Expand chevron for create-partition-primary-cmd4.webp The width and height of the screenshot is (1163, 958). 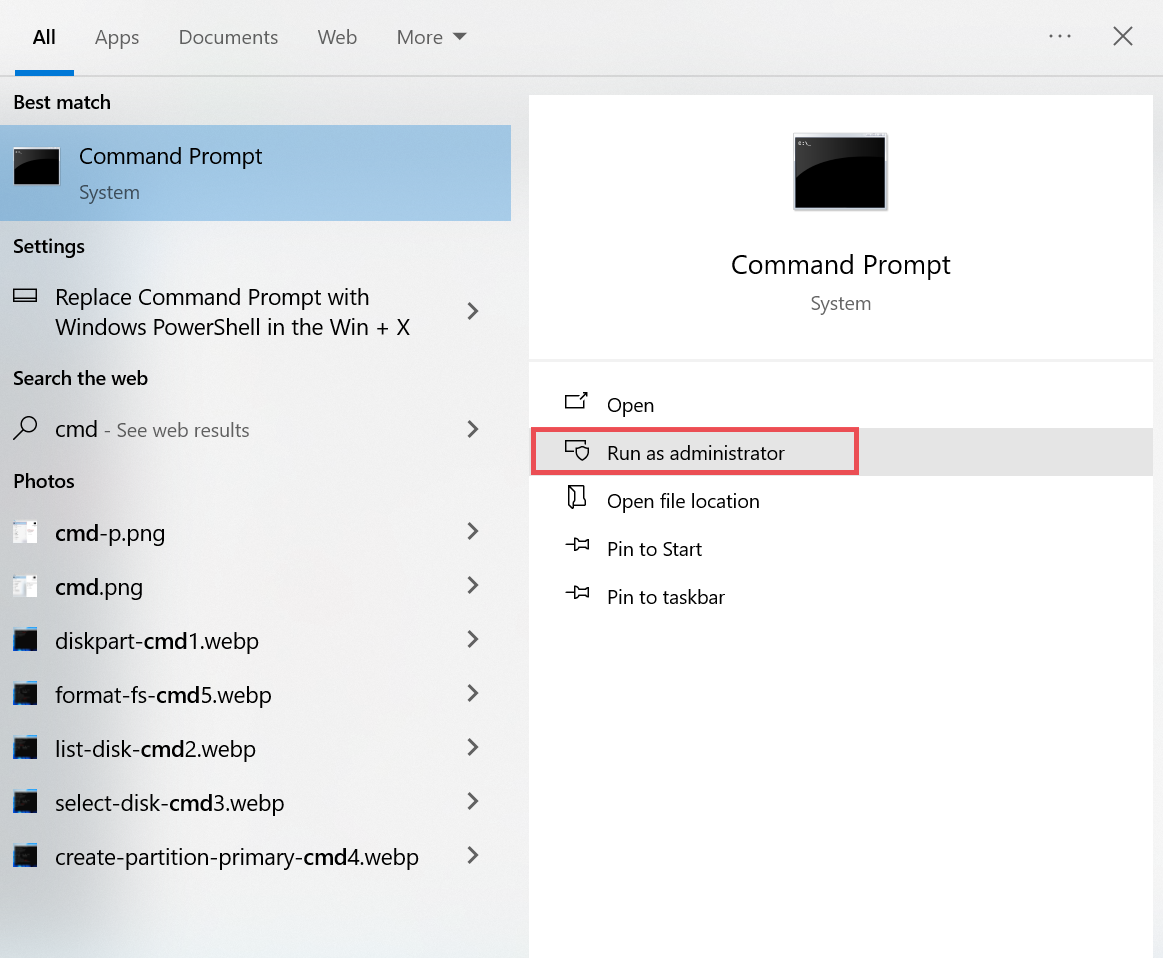(472, 856)
